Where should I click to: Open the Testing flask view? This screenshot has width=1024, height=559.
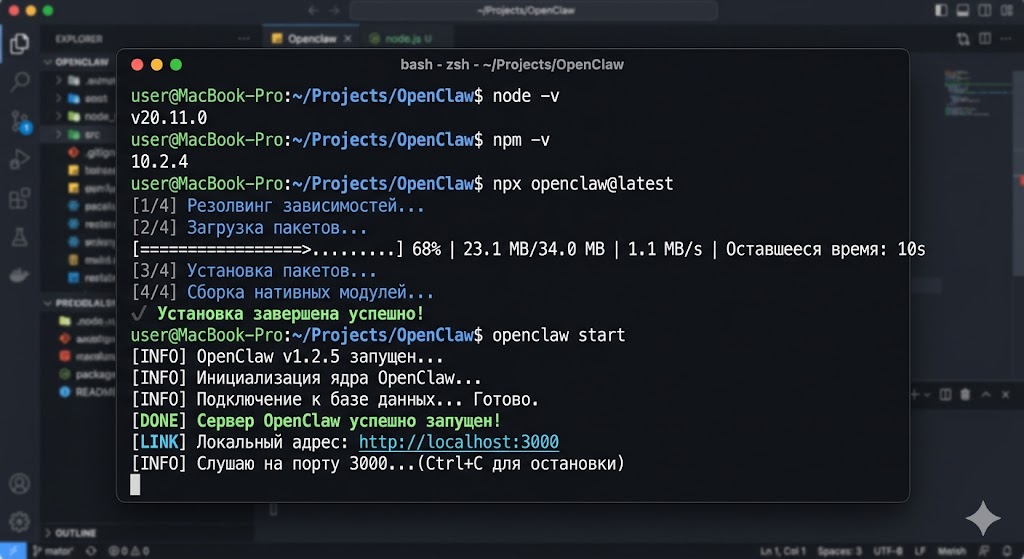20,236
